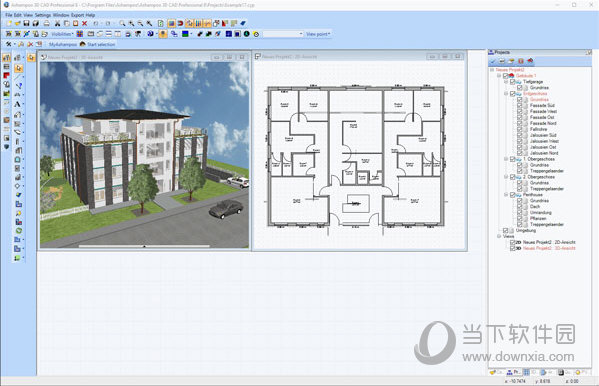This screenshot has height=386, width=599.
Task: Open the Export menu
Action: pyautogui.click(x=78, y=15)
